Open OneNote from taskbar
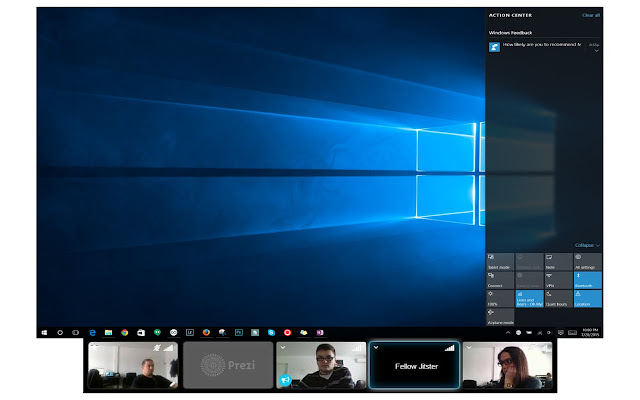The width and height of the screenshot is (640, 400). (x=320, y=333)
